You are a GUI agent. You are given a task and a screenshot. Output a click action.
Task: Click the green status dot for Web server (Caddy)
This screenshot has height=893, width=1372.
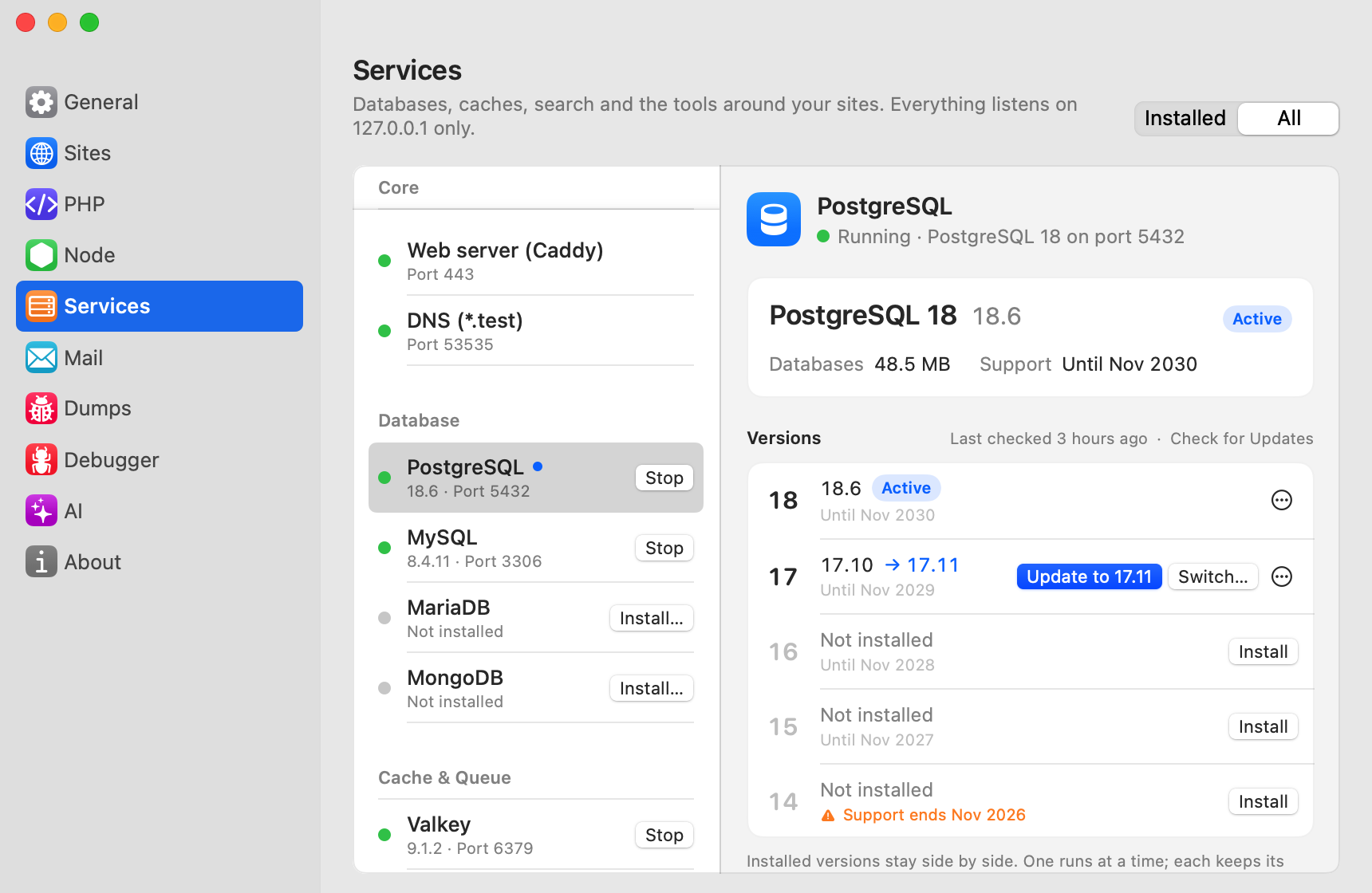coord(384,261)
